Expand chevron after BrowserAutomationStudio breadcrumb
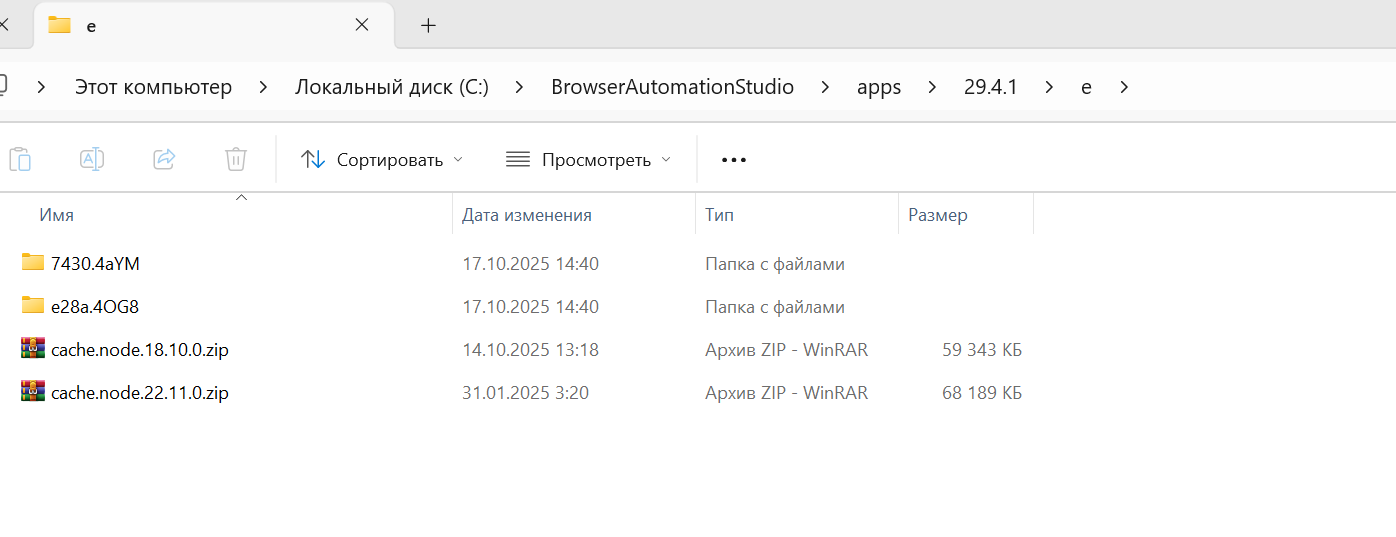This screenshot has width=1396, height=537. (x=825, y=87)
